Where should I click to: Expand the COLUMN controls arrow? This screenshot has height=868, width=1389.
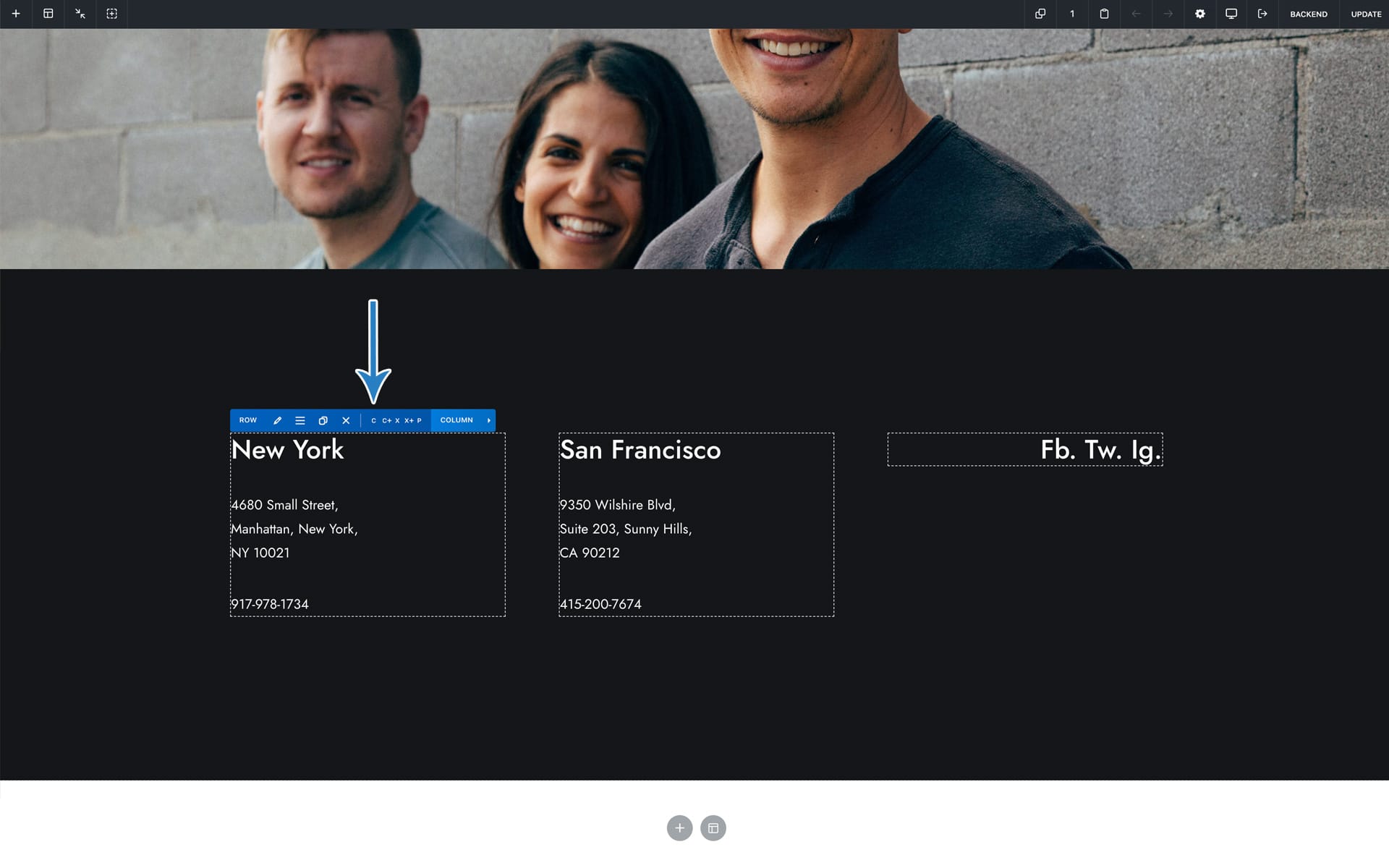[489, 420]
